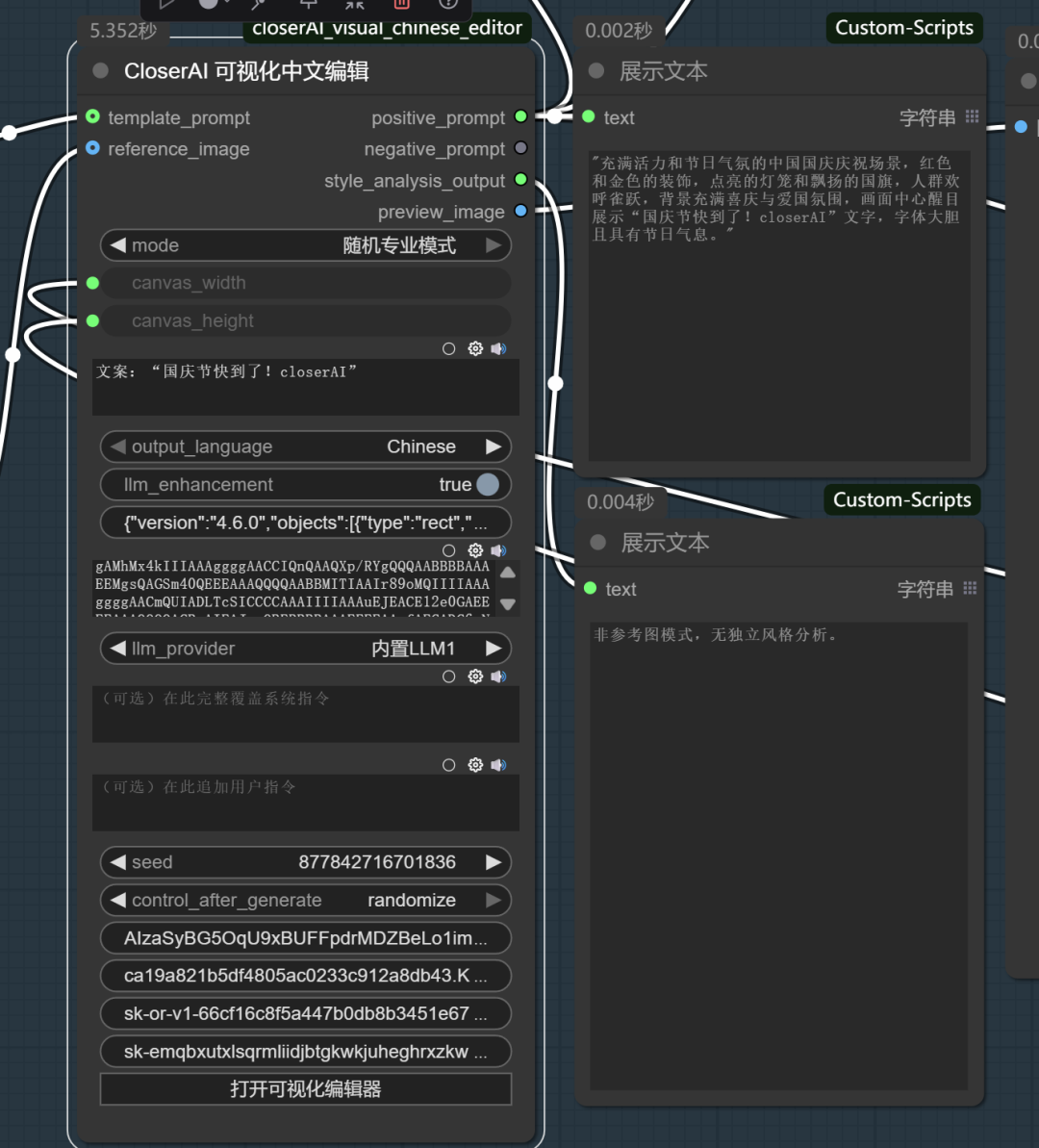Click the closerAI_visual_chinese_editor badge

[x=387, y=28]
